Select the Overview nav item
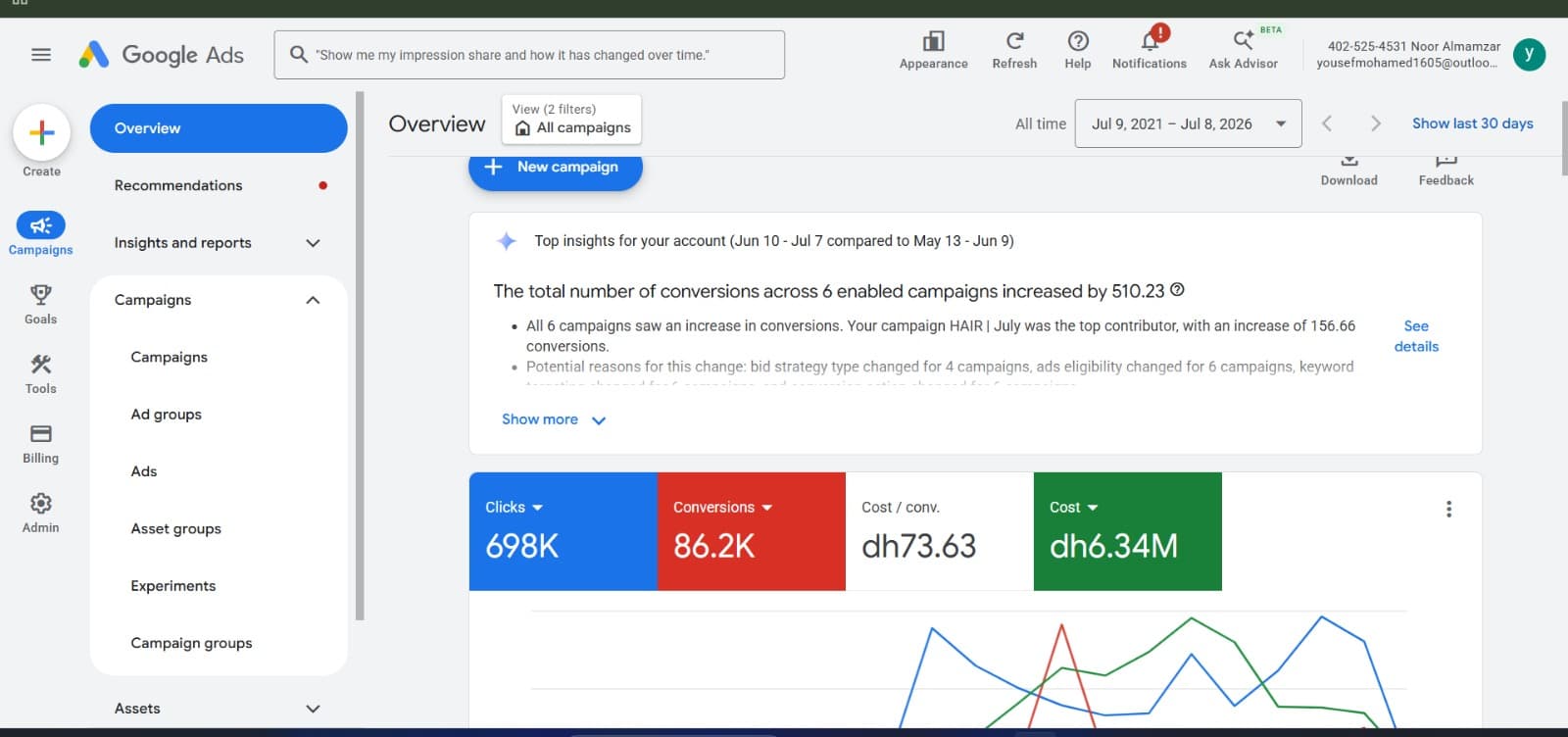 pyautogui.click(x=219, y=128)
